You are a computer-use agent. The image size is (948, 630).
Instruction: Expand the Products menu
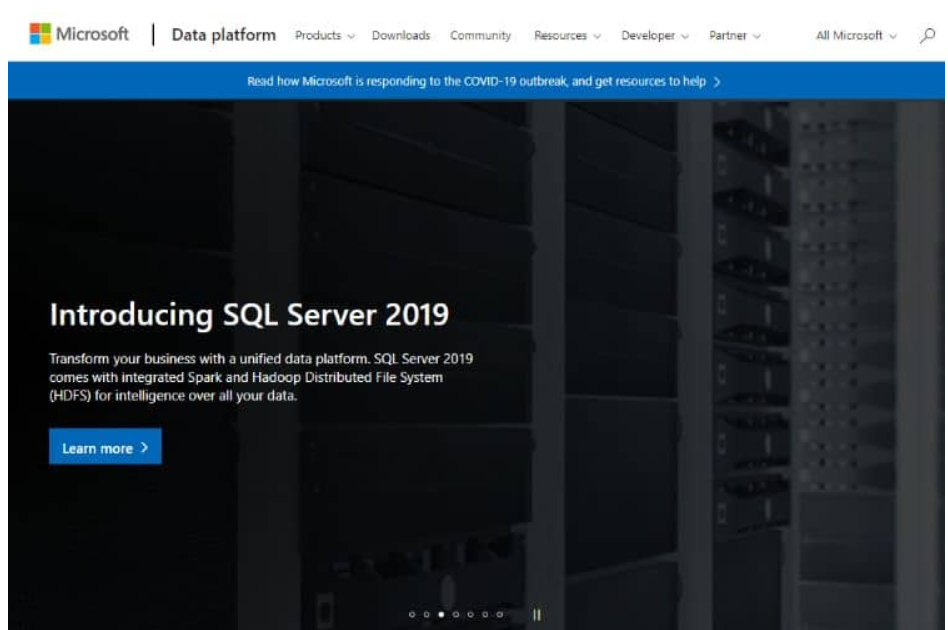pos(325,36)
